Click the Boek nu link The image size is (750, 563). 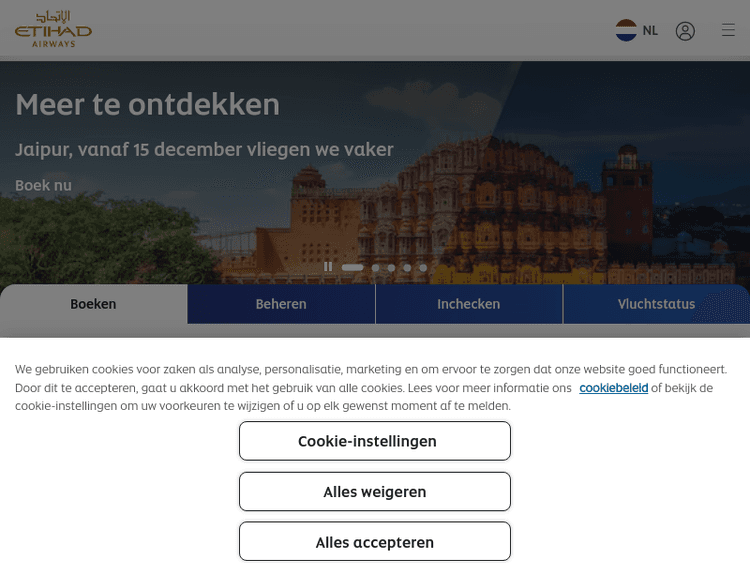(43, 185)
